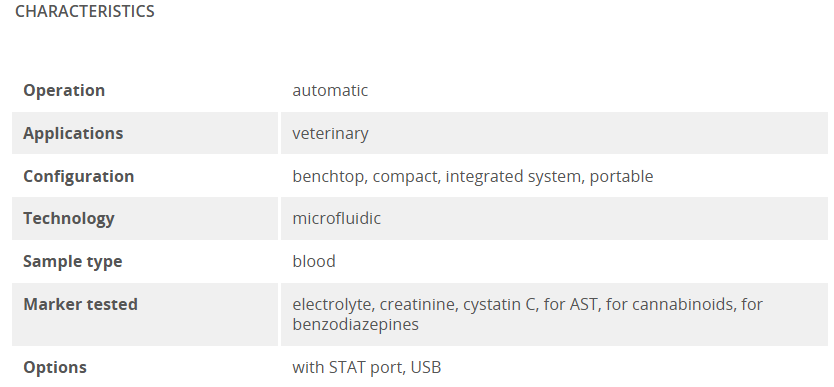This screenshot has width=834, height=387.
Task: Click 'benchtop' in the Configuration values
Action: point(328,176)
